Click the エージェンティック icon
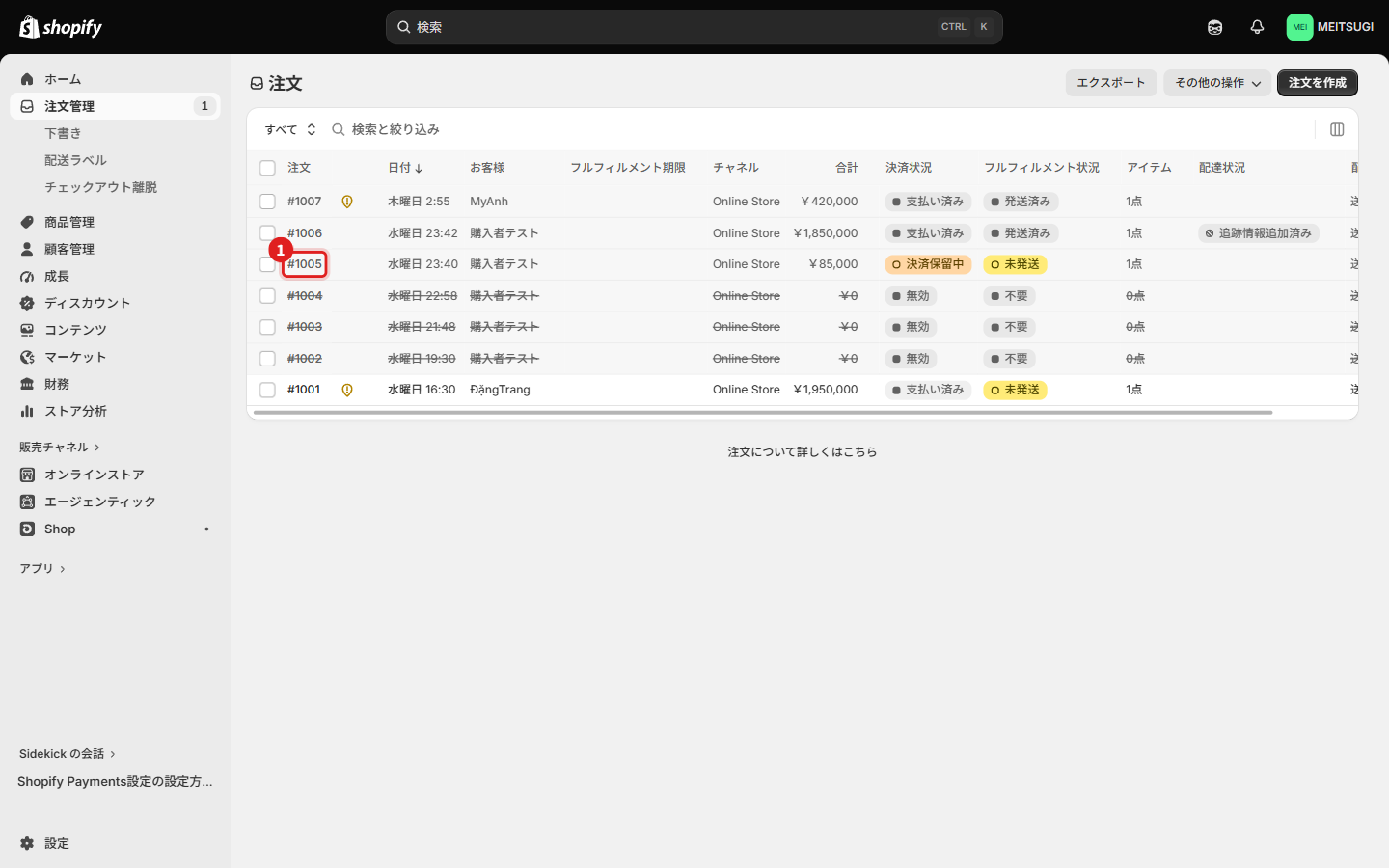This screenshot has height=868, width=1389. pyautogui.click(x=27, y=502)
